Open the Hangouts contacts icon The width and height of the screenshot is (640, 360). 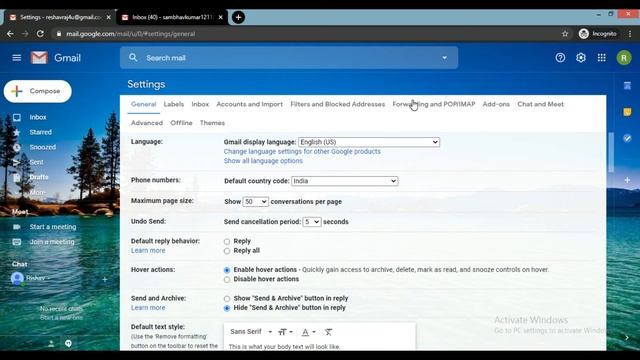[51, 344]
